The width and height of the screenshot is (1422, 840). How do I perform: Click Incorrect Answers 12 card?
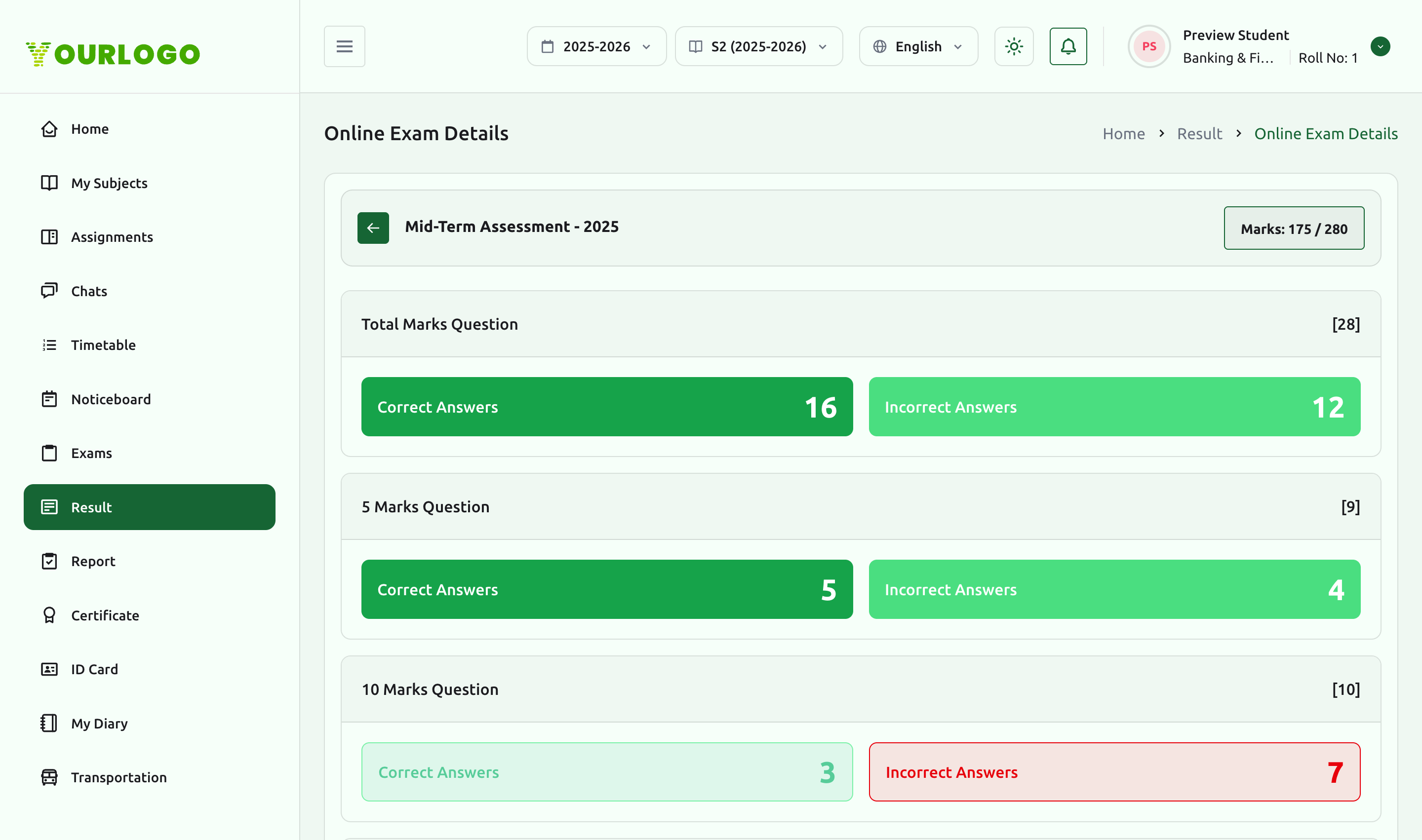pos(1114,407)
